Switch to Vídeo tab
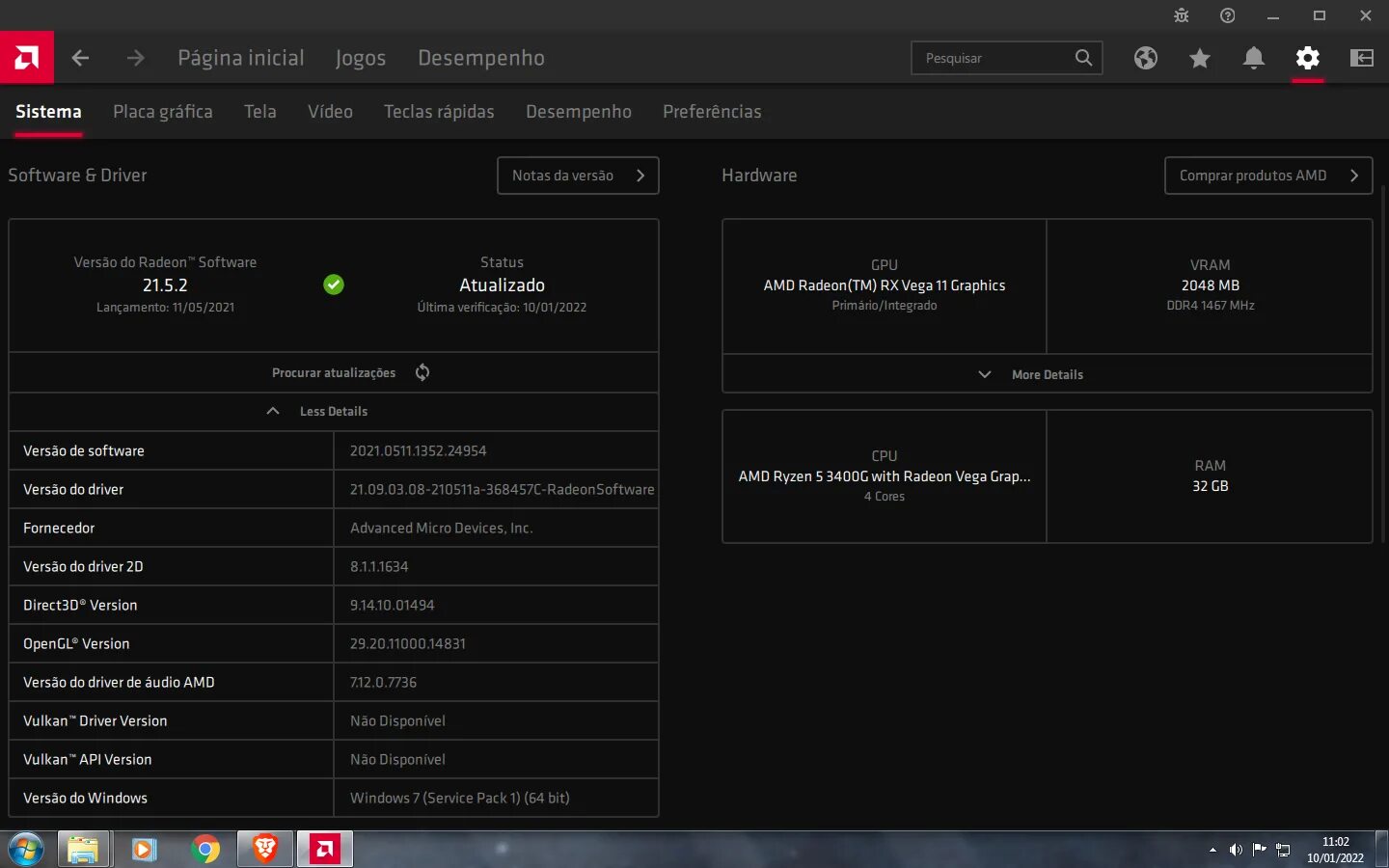The height and width of the screenshot is (868, 1389). pyautogui.click(x=330, y=112)
